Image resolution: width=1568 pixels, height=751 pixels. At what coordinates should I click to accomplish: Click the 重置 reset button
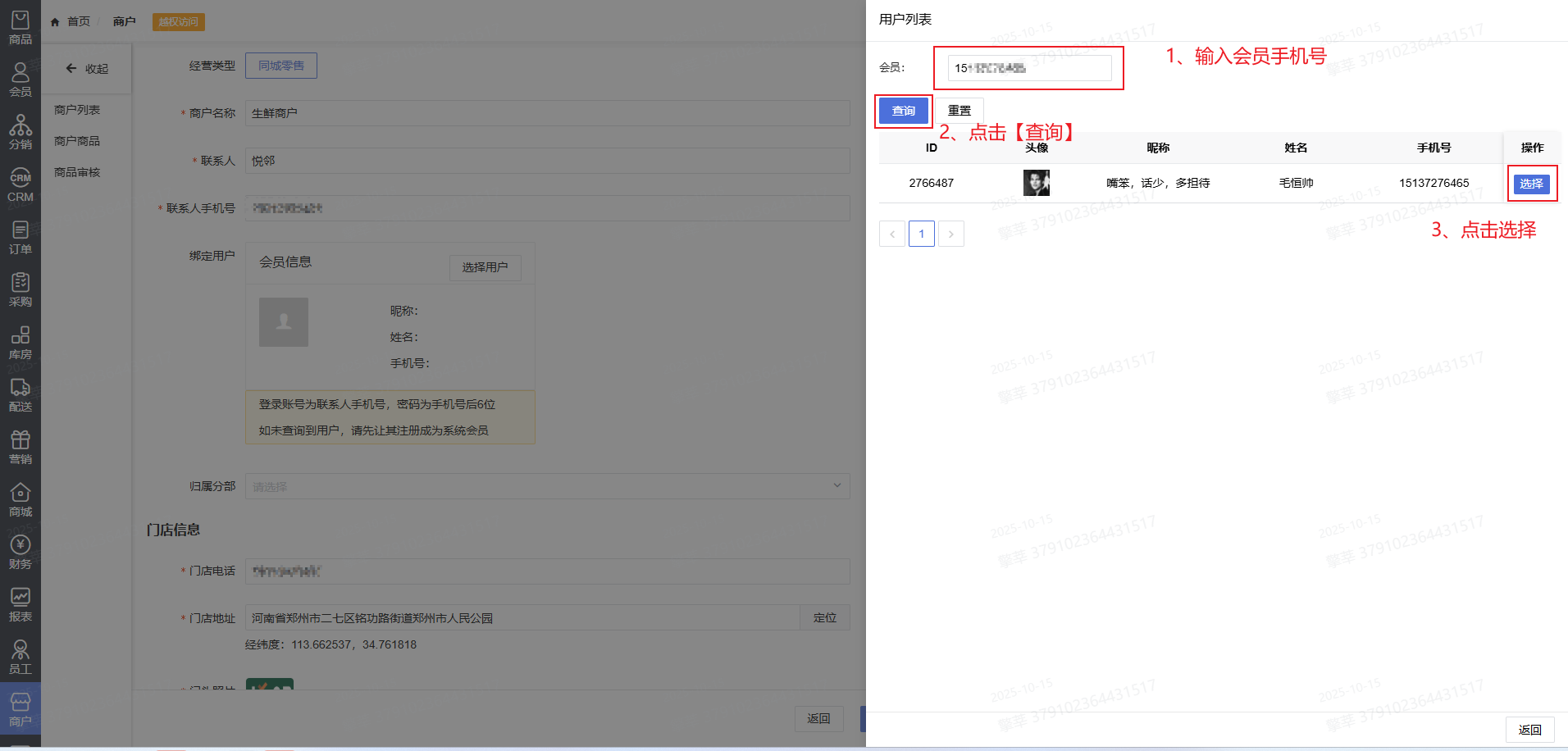coord(959,111)
